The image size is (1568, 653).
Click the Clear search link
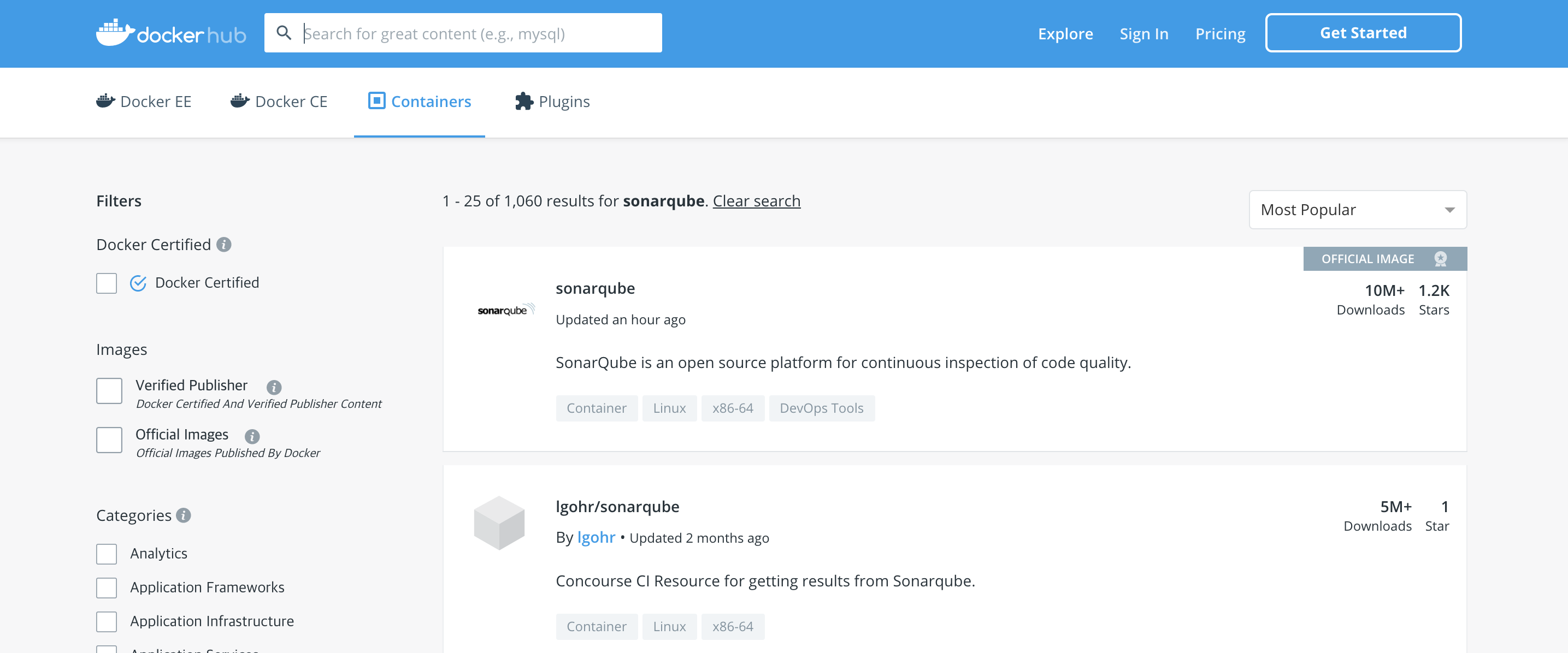756,201
